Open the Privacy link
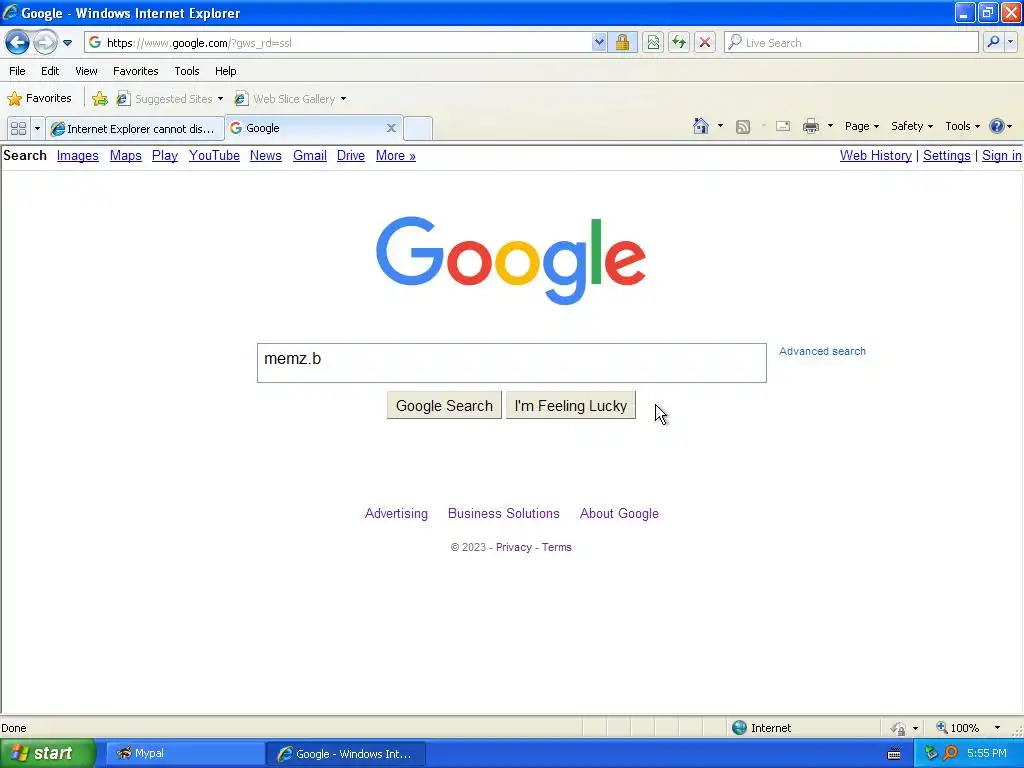The width and height of the screenshot is (1024, 768). [514, 547]
